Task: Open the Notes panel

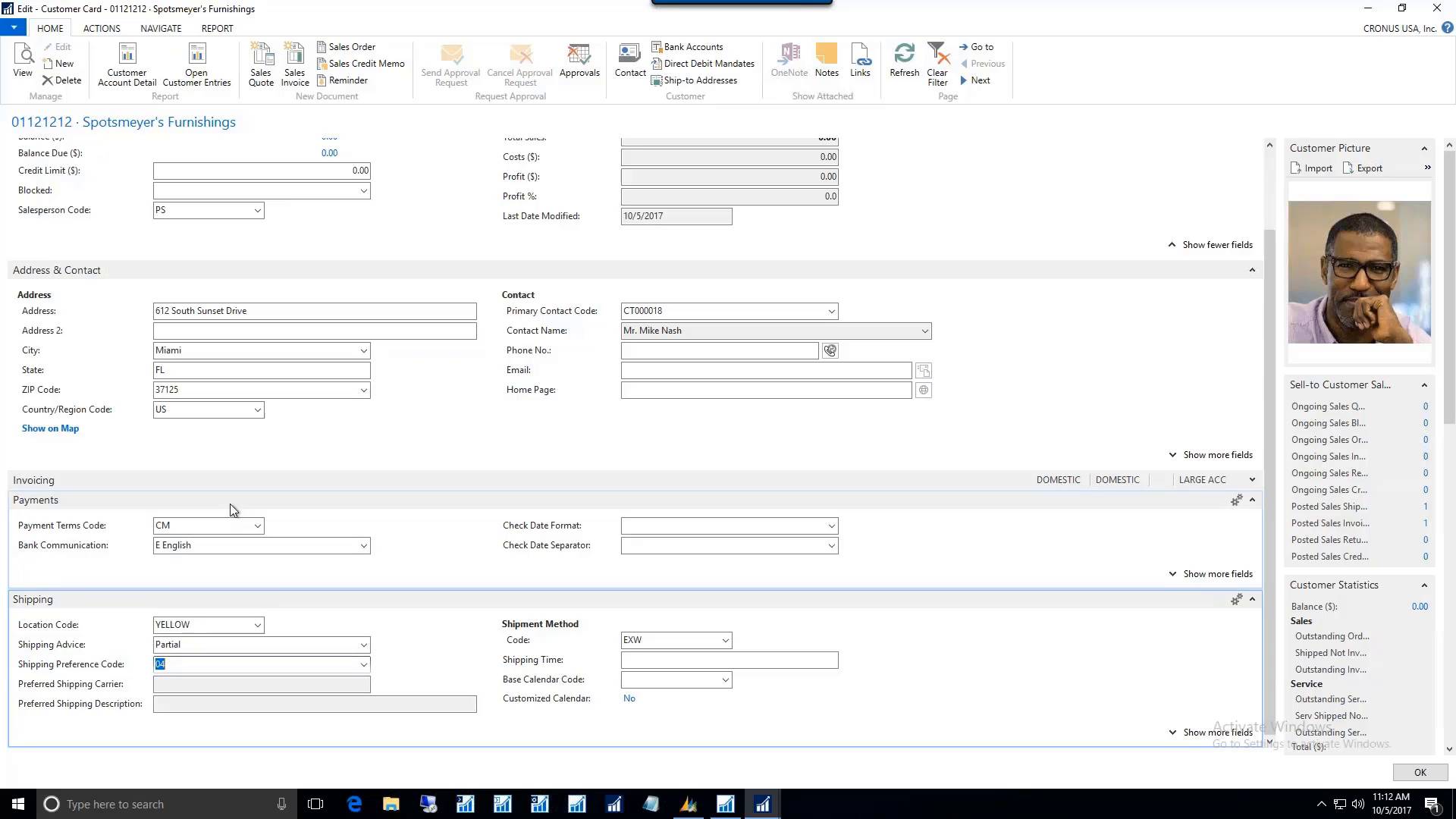Action: coord(826,61)
